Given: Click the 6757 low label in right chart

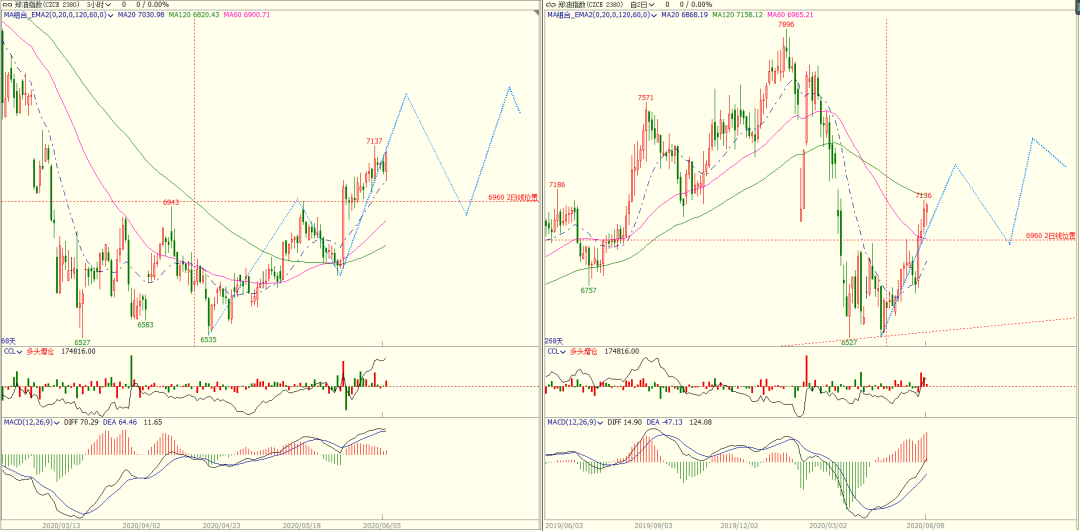Looking at the screenshot, I should (588, 291).
